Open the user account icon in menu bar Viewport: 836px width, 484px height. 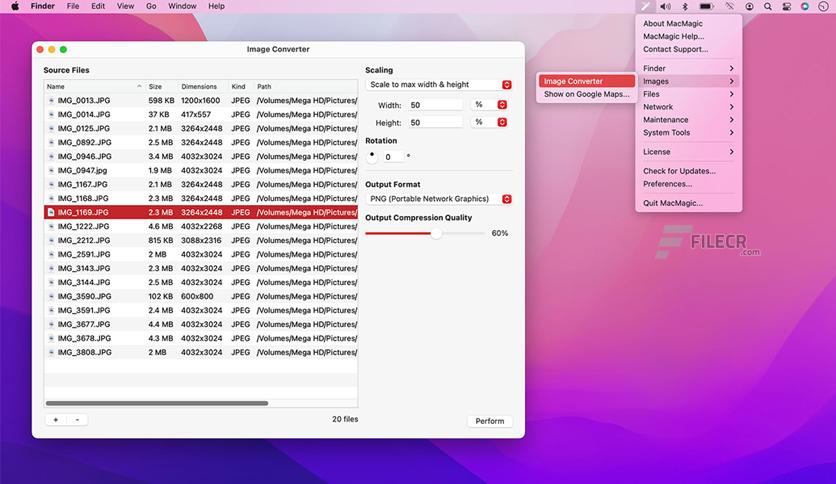(x=749, y=6)
